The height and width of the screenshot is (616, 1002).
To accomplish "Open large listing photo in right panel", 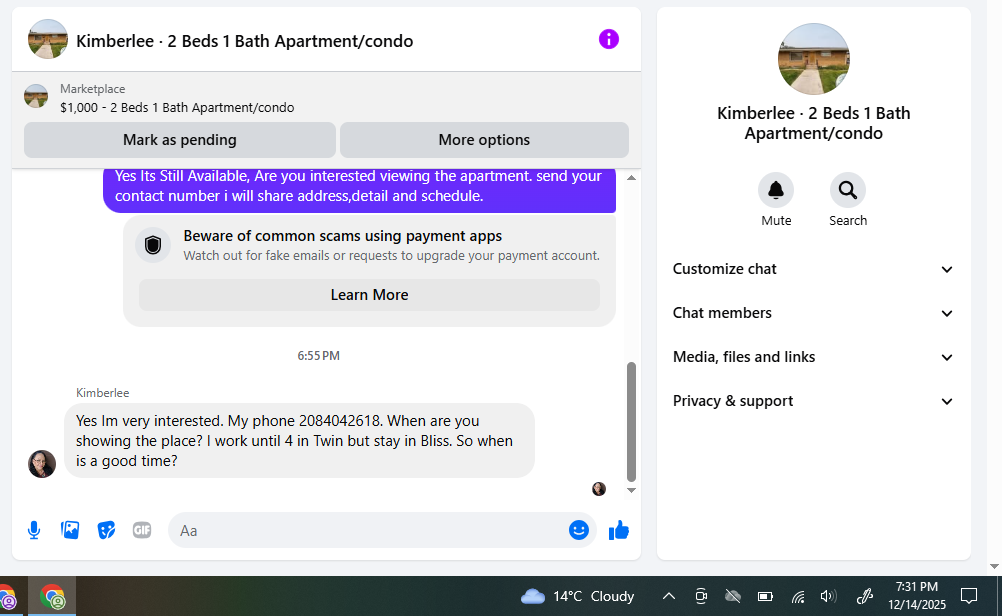I will pyautogui.click(x=813, y=59).
